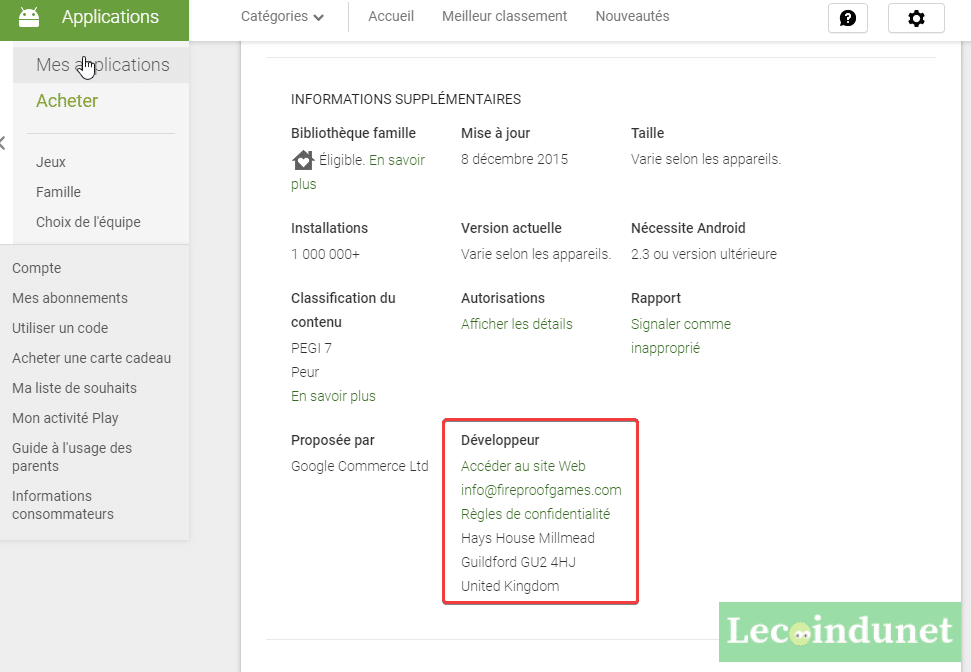
Task: Select Mes applications in sidebar
Action: 102,65
